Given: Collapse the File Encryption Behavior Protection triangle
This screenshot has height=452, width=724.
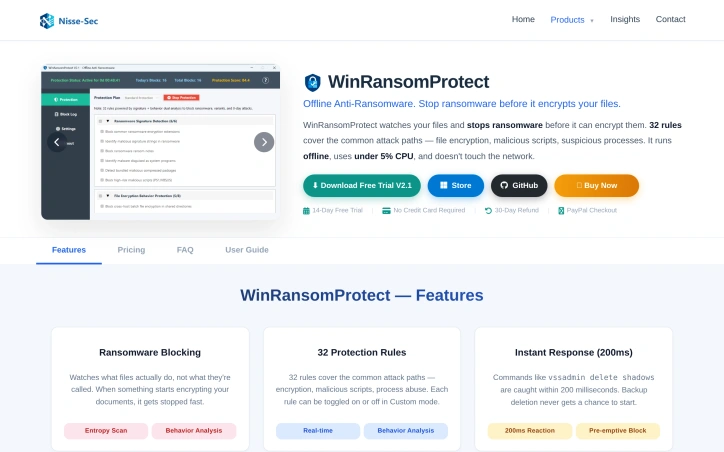Looking at the screenshot, I should click(108, 196).
